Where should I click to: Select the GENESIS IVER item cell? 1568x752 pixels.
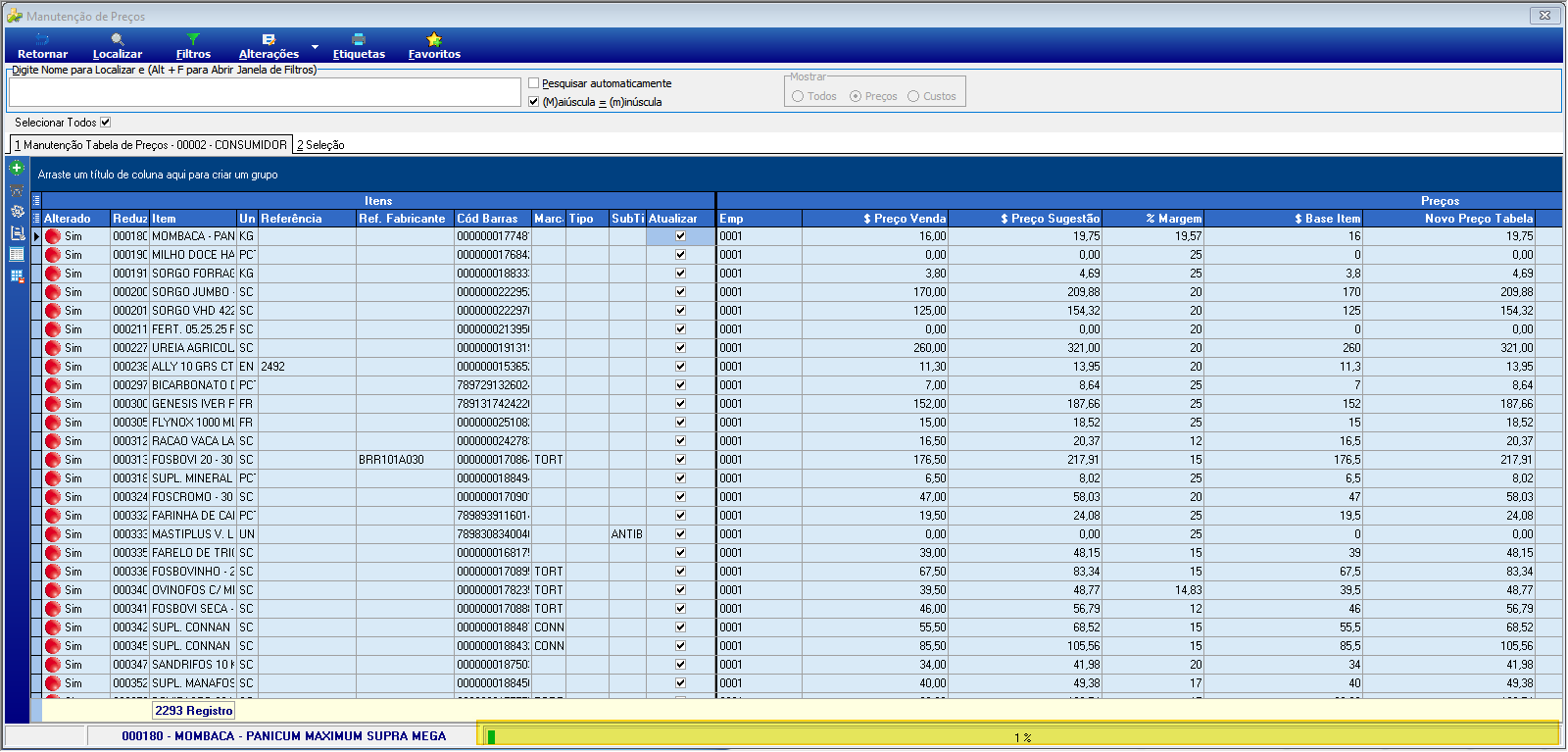click(x=193, y=404)
